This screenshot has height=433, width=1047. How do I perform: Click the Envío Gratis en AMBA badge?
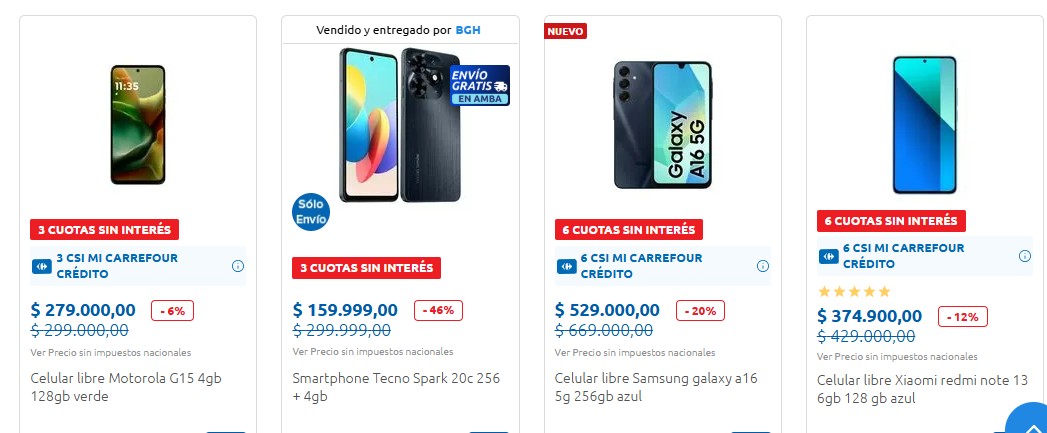point(480,86)
